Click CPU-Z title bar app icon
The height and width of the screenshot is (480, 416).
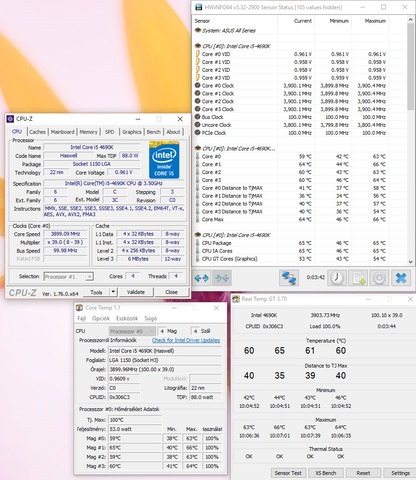pyautogui.click(x=10, y=119)
